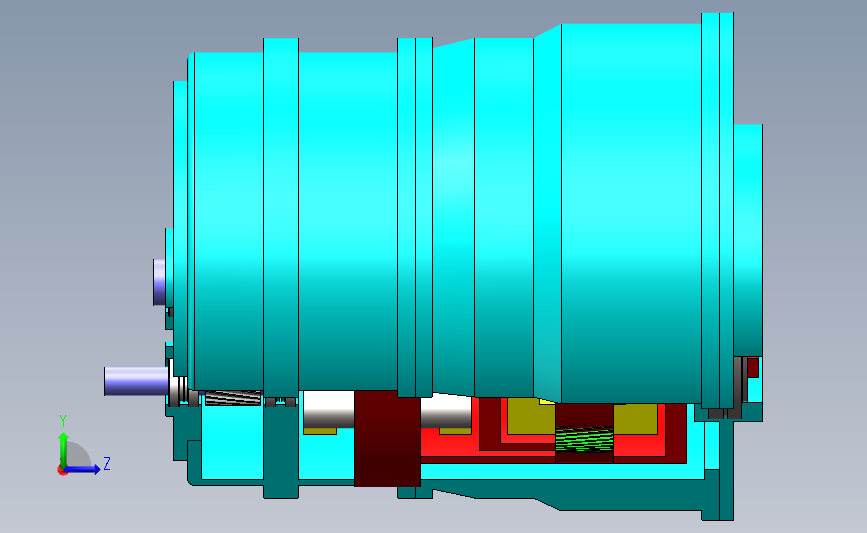The width and height of the screenshot is (867, 533).
Task: Click the protruding cyan end cap on right
Action: (748, 240)
